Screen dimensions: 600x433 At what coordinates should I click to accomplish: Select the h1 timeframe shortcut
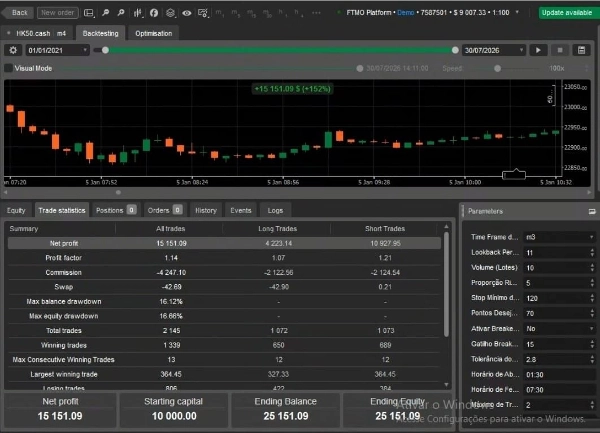[281, 13]
